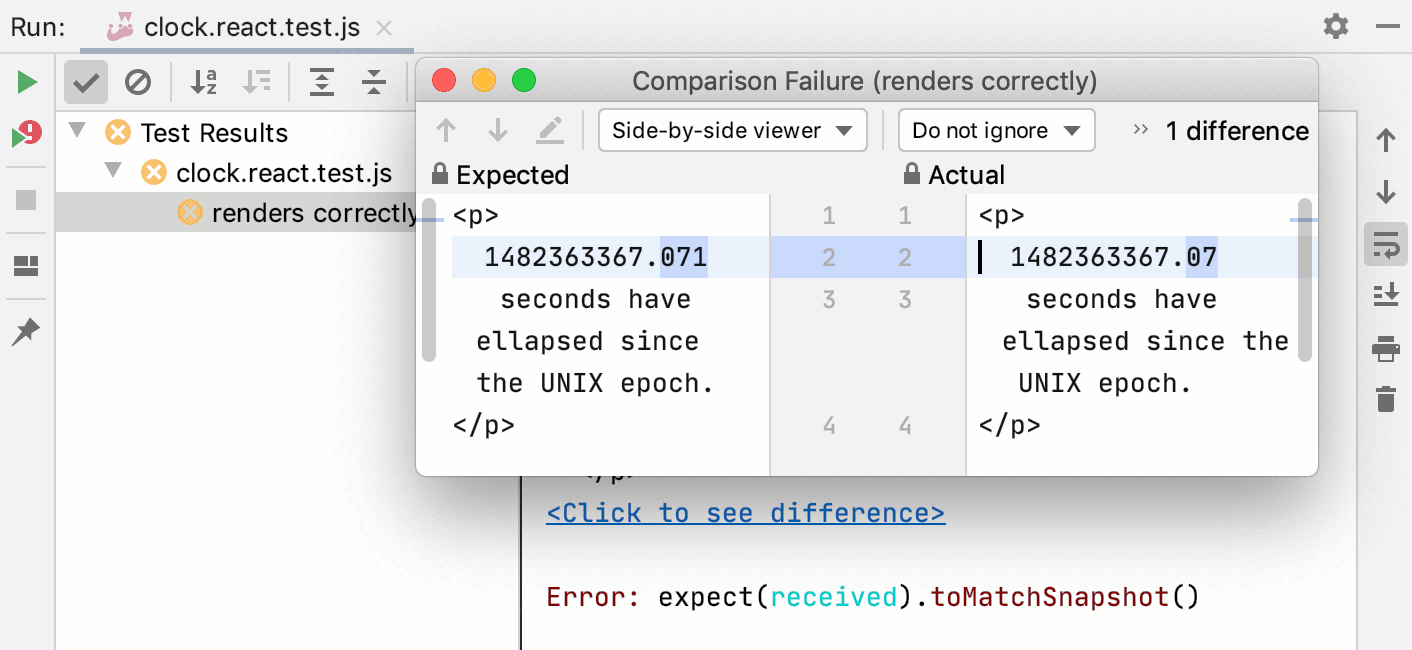Click the Click to see difference link
The height and width of the screenshot is (650, 1412).
click(745, 512)
